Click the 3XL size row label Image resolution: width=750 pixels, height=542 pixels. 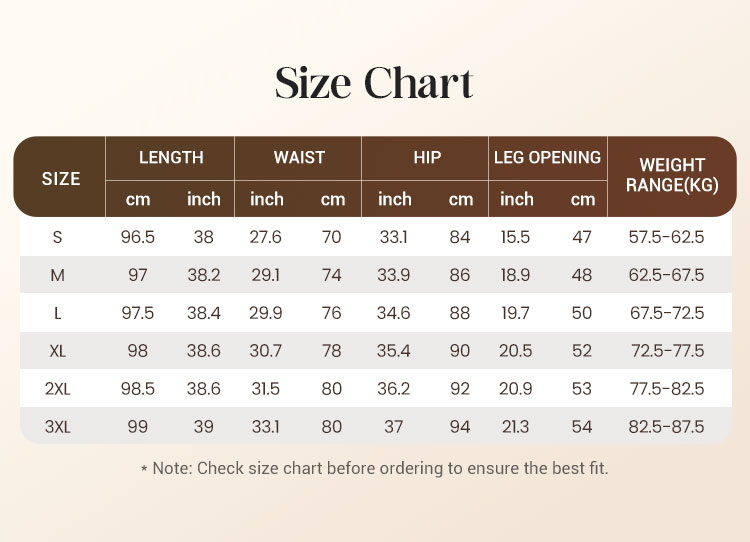coord(58,427)
